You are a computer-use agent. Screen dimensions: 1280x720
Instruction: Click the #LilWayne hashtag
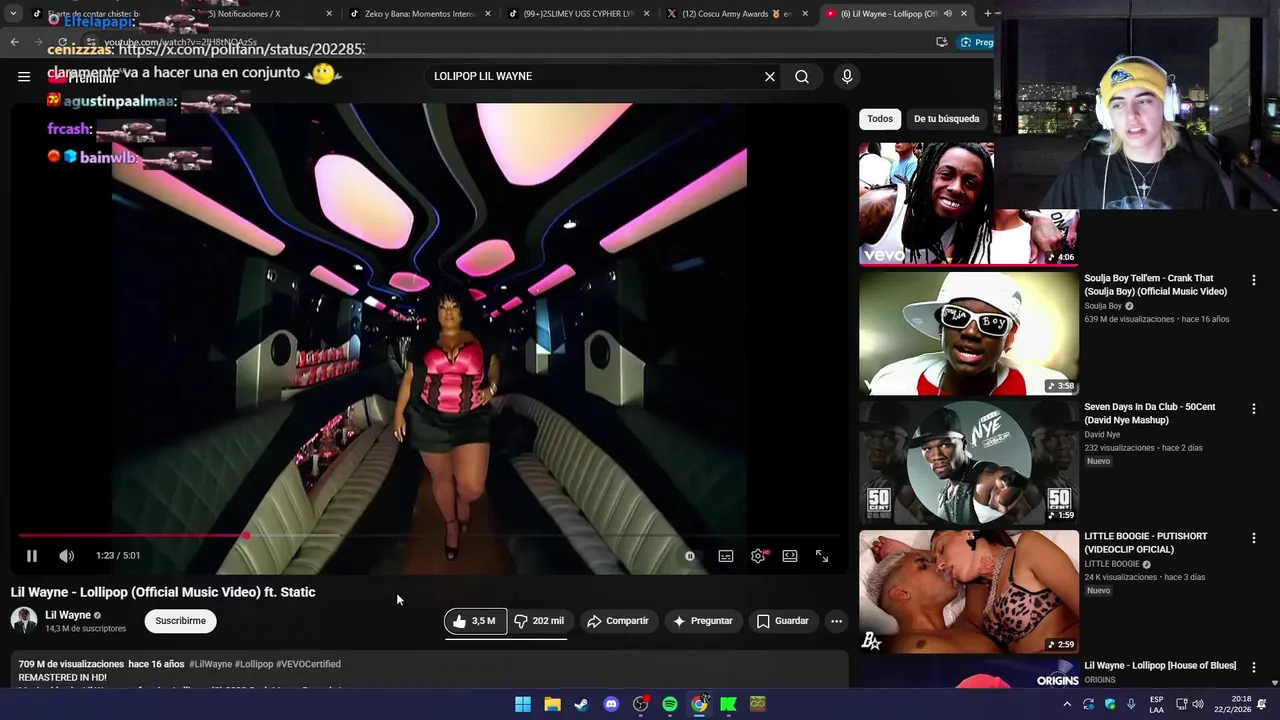[x=210, y=664]
